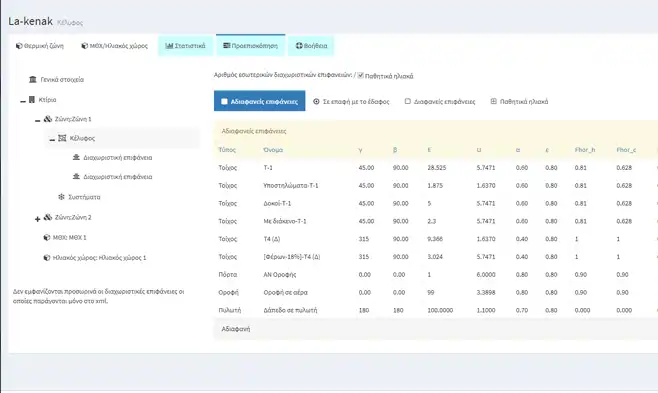Select Ζώνη:Ζώνη 2 tree item
The height and width of the screenshot is (393, 658).
point(73,217)
